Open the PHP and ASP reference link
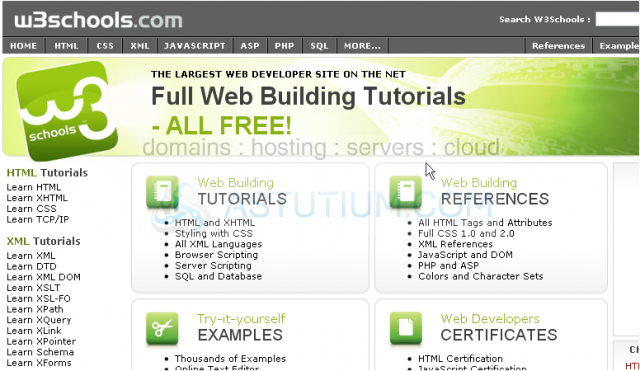 pyautogui.click(x=448, y=266)
